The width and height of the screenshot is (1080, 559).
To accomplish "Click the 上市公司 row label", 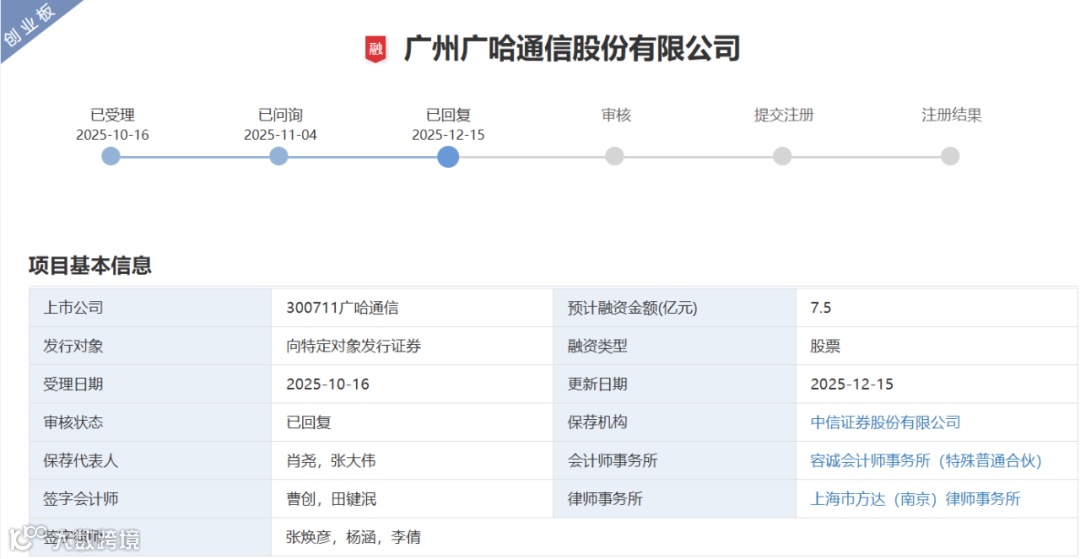I will (73, 308).
